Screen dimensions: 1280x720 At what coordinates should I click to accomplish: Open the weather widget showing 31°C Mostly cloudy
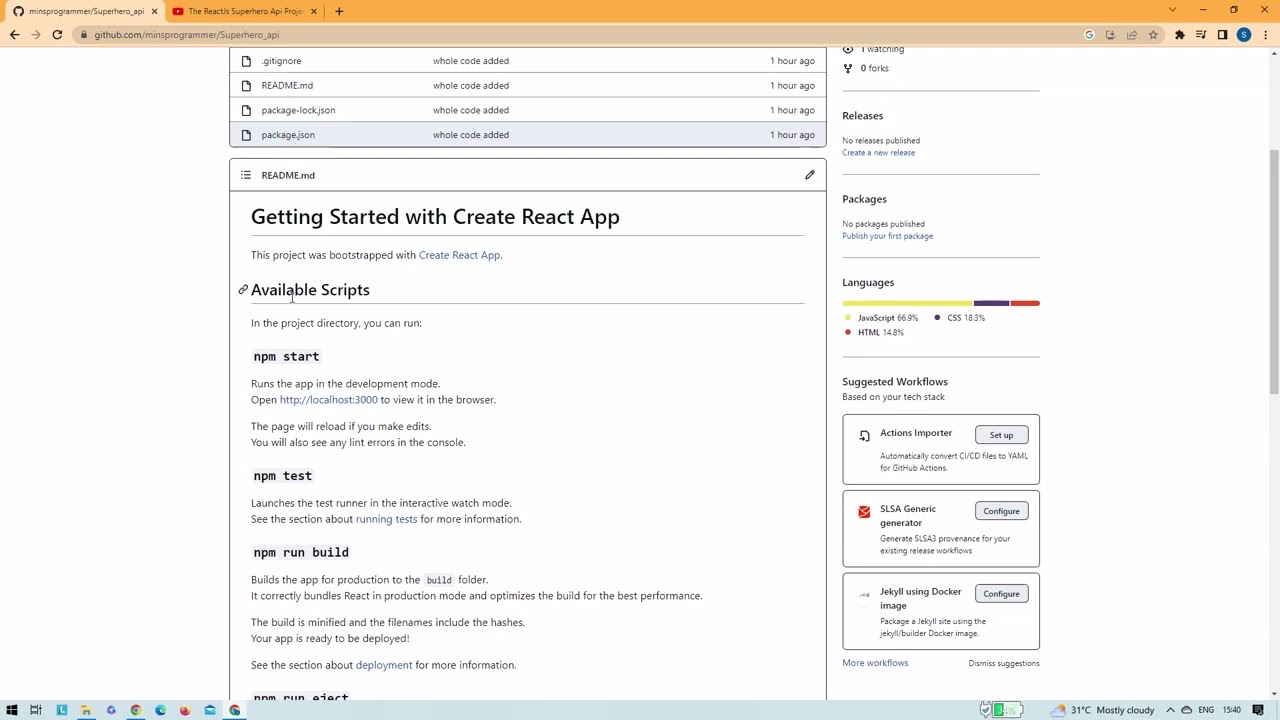(1102, 710)
